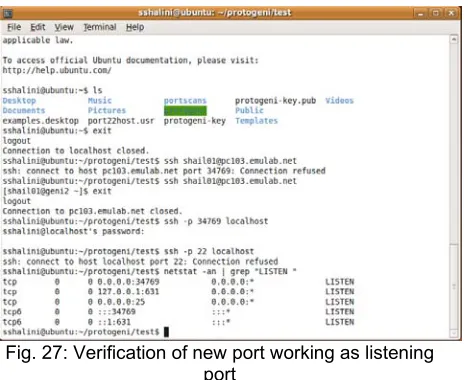
Task: Minimize the terminal window
Action: click(420, 13)
